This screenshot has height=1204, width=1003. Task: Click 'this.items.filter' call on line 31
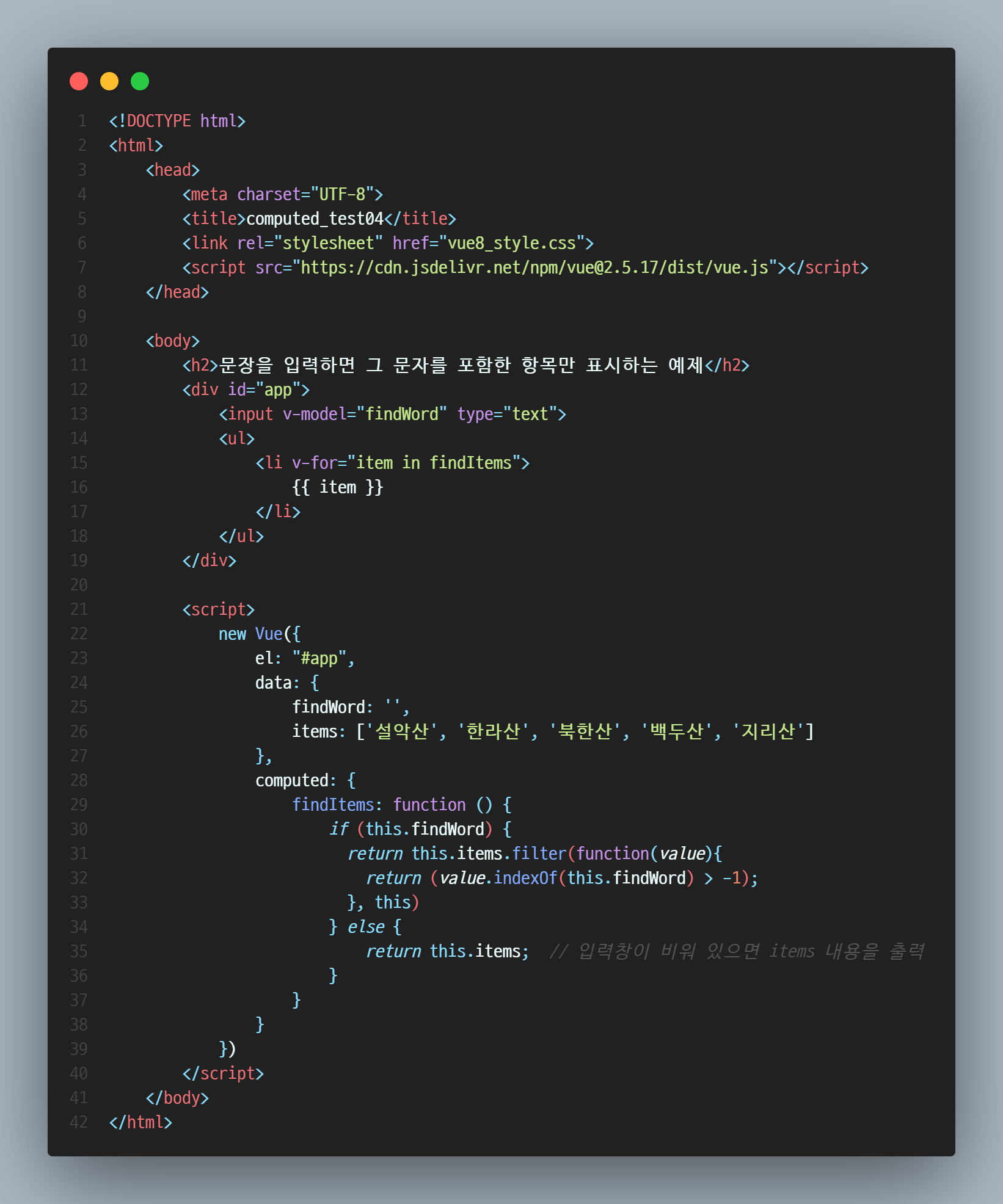tap(489, 854)
